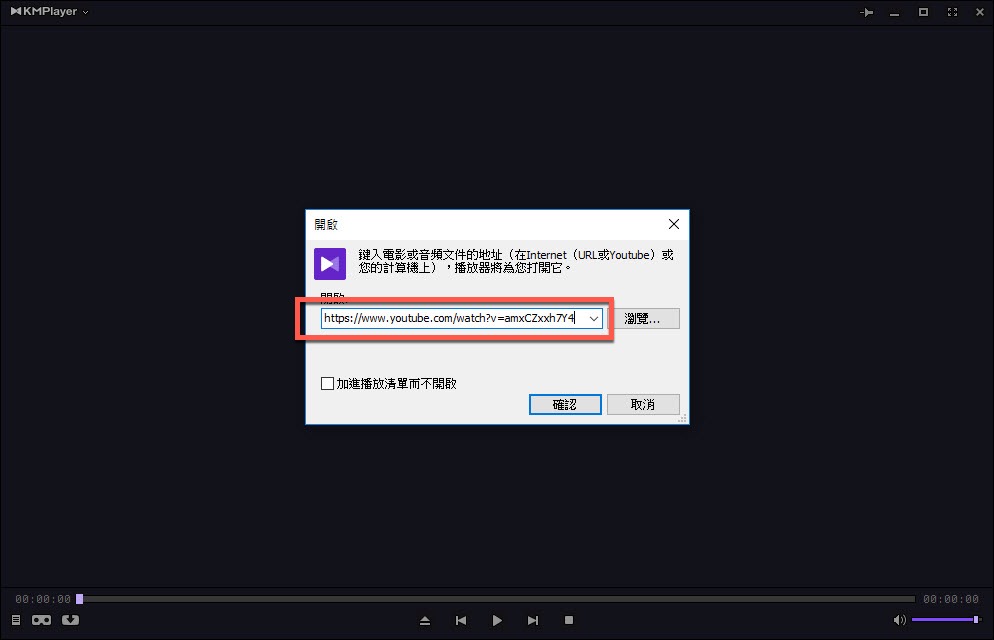Switch KMPlayer to fullscreen mode

click(x=952, y=12)
